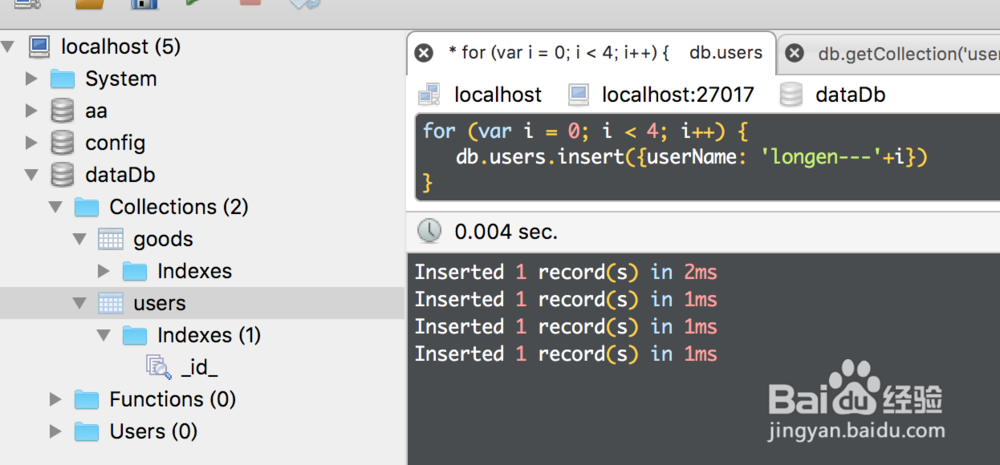
Task: Click the goods collection table icon
Action: pos(110,239)
